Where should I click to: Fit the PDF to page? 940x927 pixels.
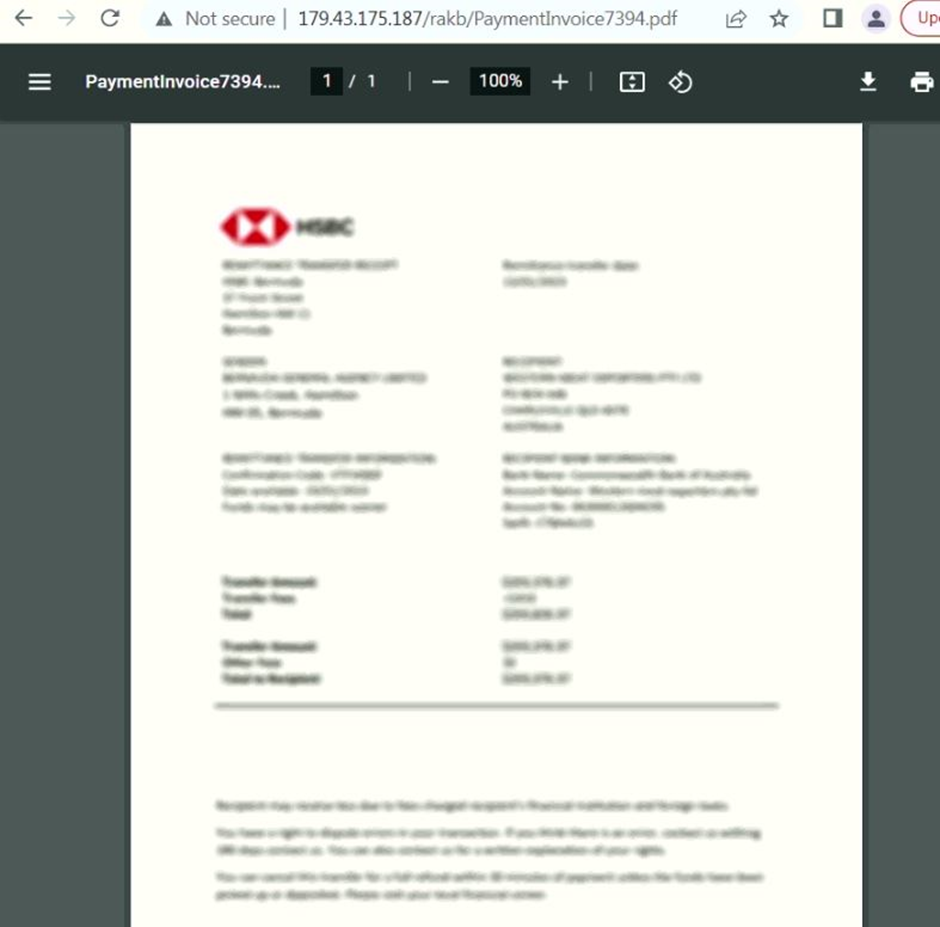coord(632,82)
